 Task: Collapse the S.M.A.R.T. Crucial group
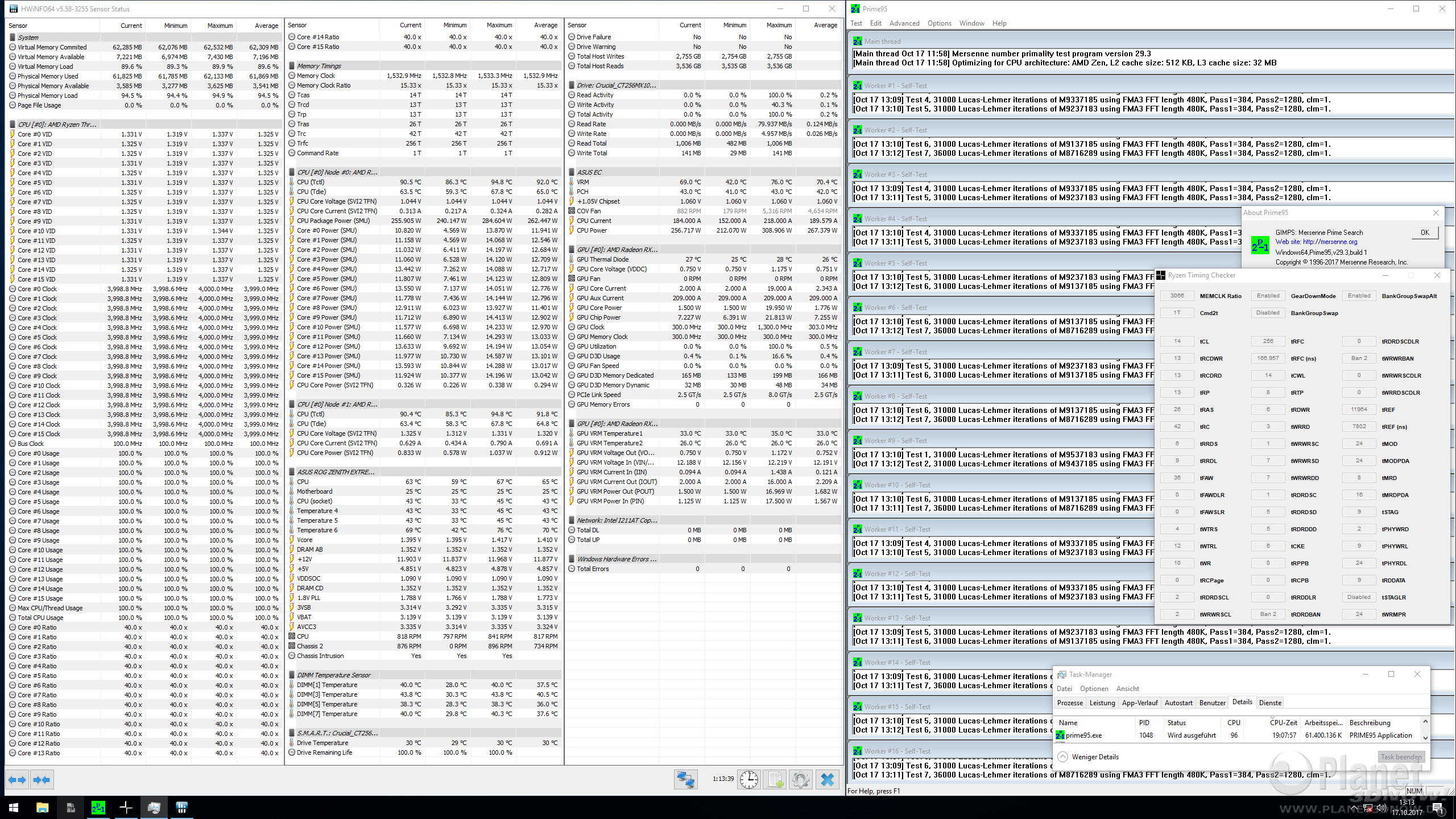click(292, 733)
